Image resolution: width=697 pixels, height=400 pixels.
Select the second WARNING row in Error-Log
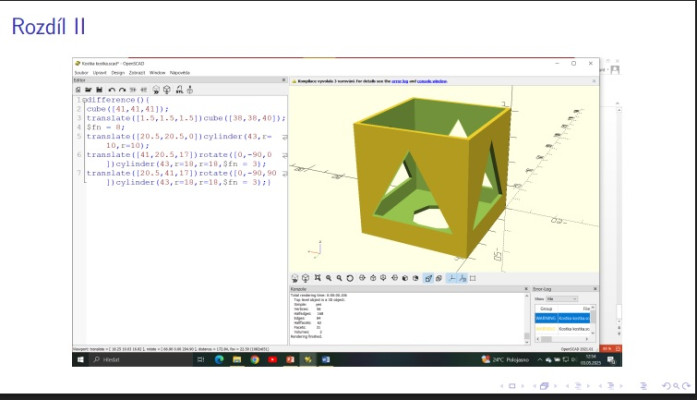pos(562,329)
